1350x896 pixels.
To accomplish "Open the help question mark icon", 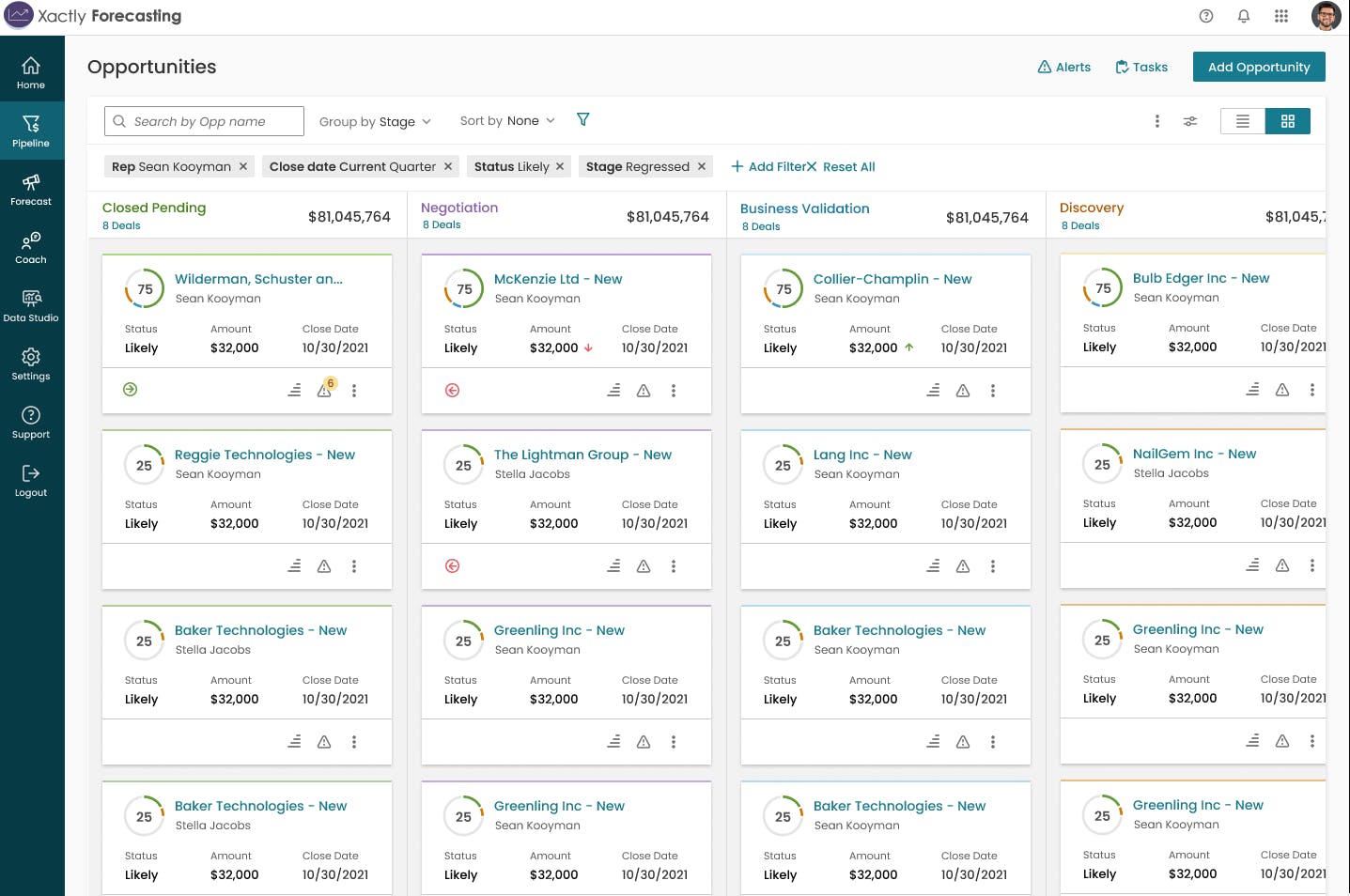I will 1206,16.
